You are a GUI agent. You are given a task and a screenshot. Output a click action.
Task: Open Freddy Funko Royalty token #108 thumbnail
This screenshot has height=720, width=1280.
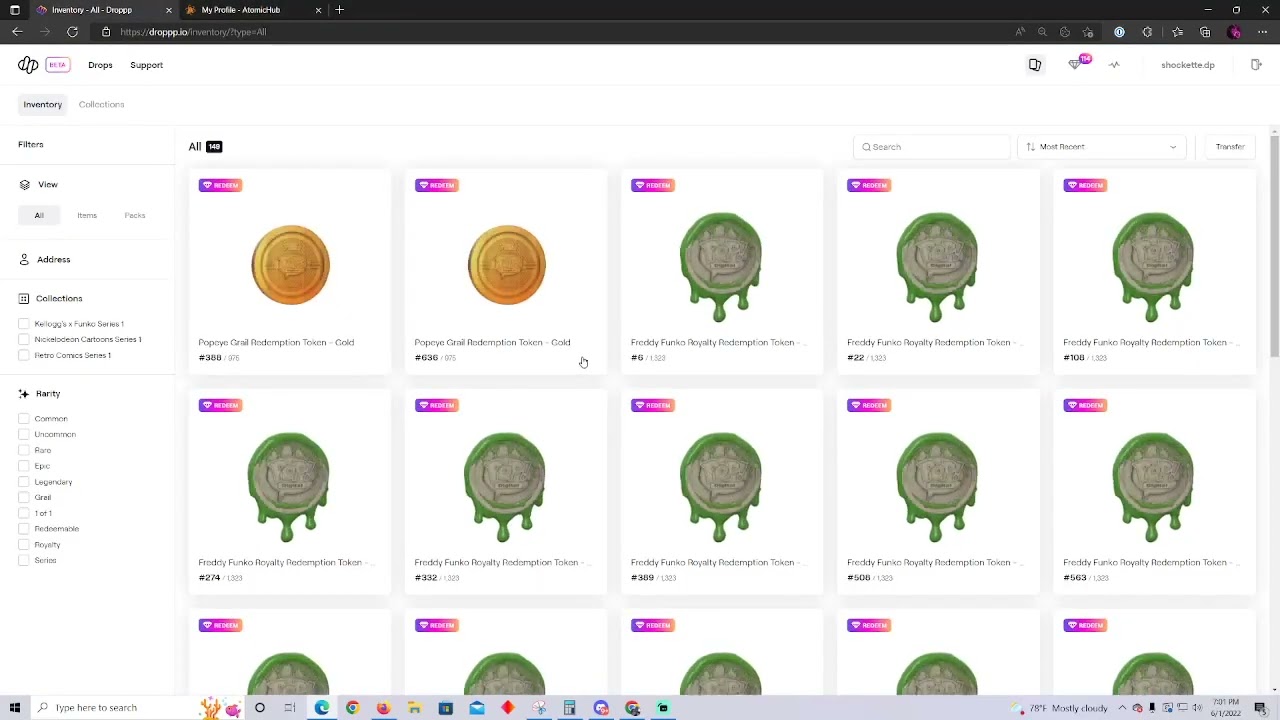pos(1153,267)
